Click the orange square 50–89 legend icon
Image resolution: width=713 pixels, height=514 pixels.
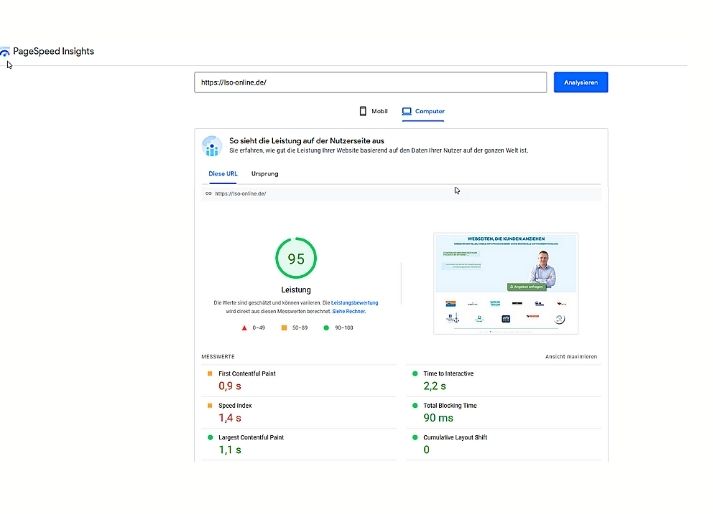coord(284,328)
